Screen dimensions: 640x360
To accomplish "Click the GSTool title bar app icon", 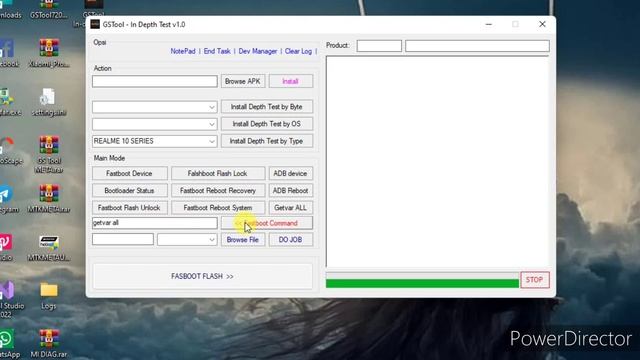I will (x=95, y=24).
